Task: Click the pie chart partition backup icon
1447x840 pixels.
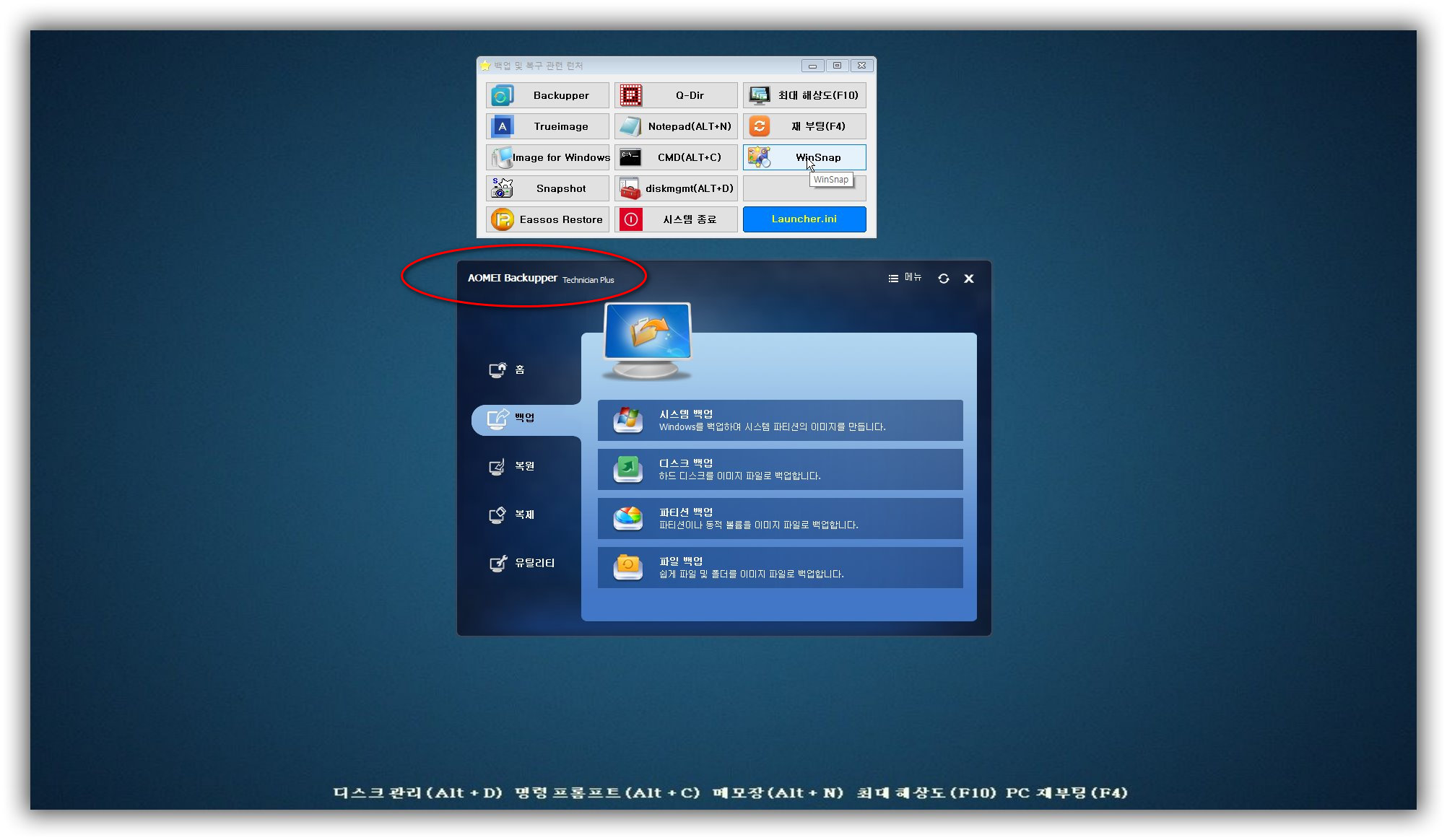Action: point(628,518)
